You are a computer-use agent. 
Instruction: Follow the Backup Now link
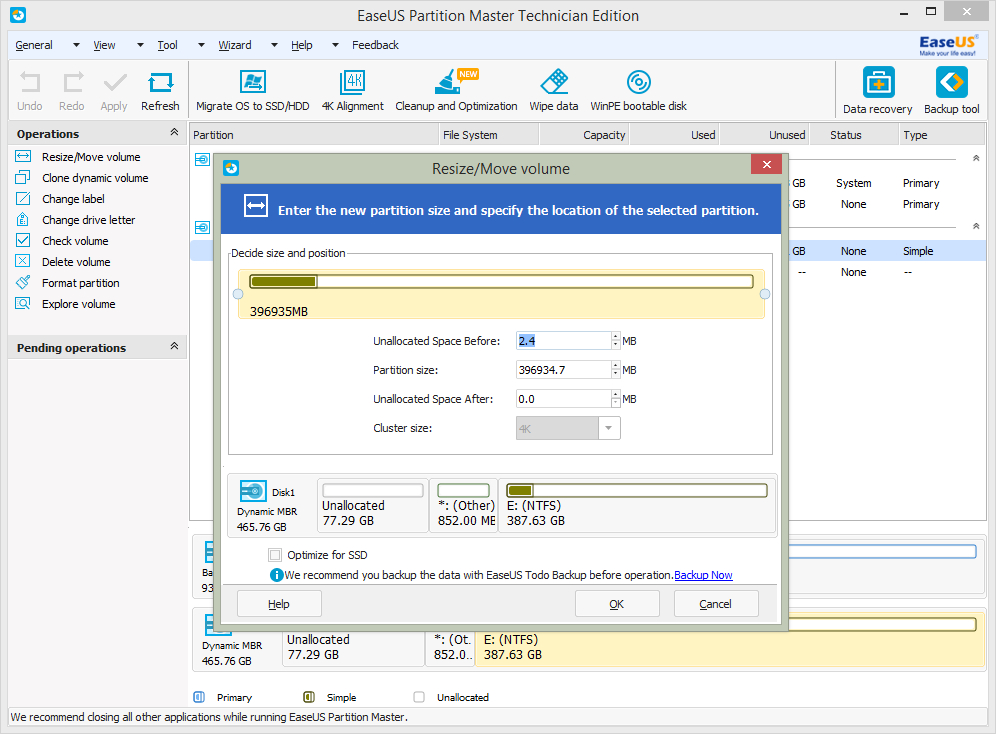703,575
